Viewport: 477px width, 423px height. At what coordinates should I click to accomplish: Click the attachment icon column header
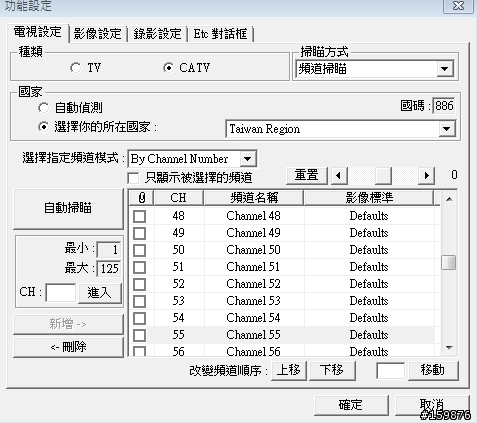pyautogui.click(x=142, y=198)
